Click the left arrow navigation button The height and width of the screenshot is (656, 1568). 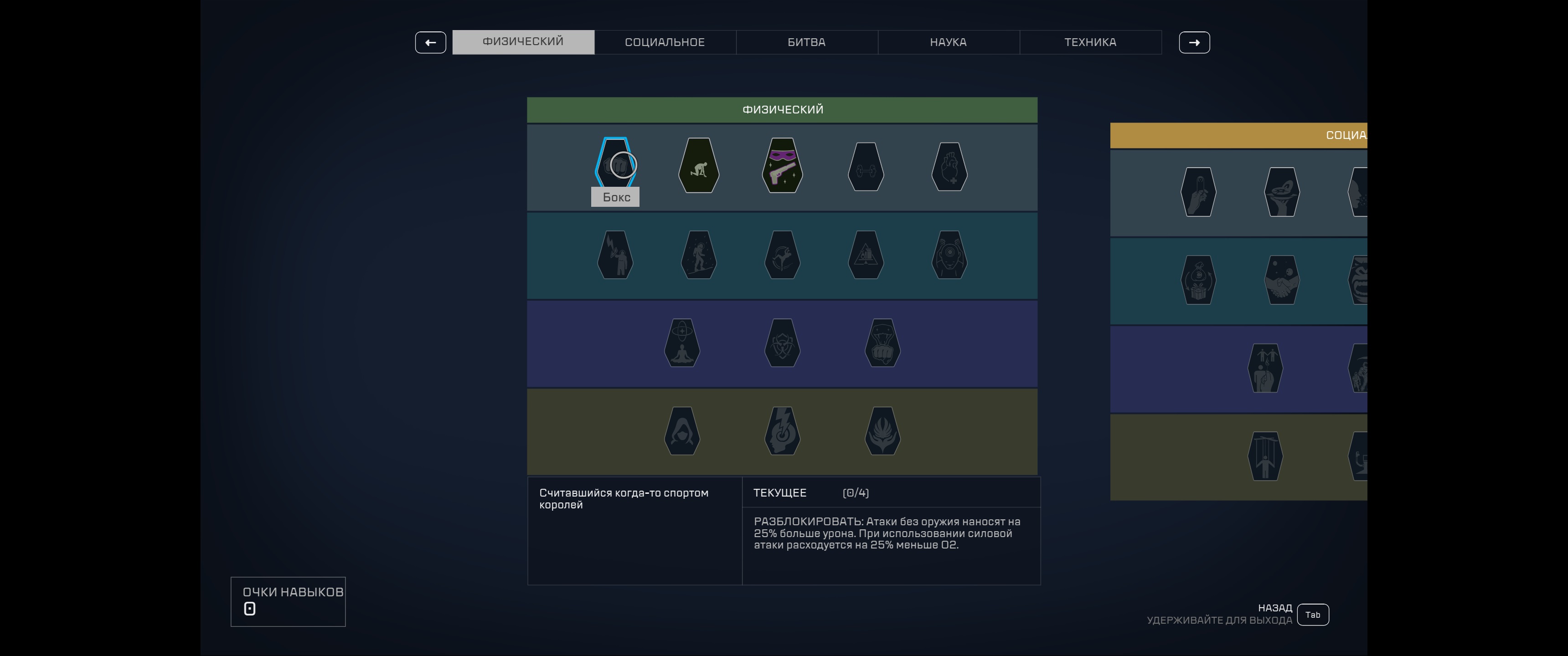point(430,43)
